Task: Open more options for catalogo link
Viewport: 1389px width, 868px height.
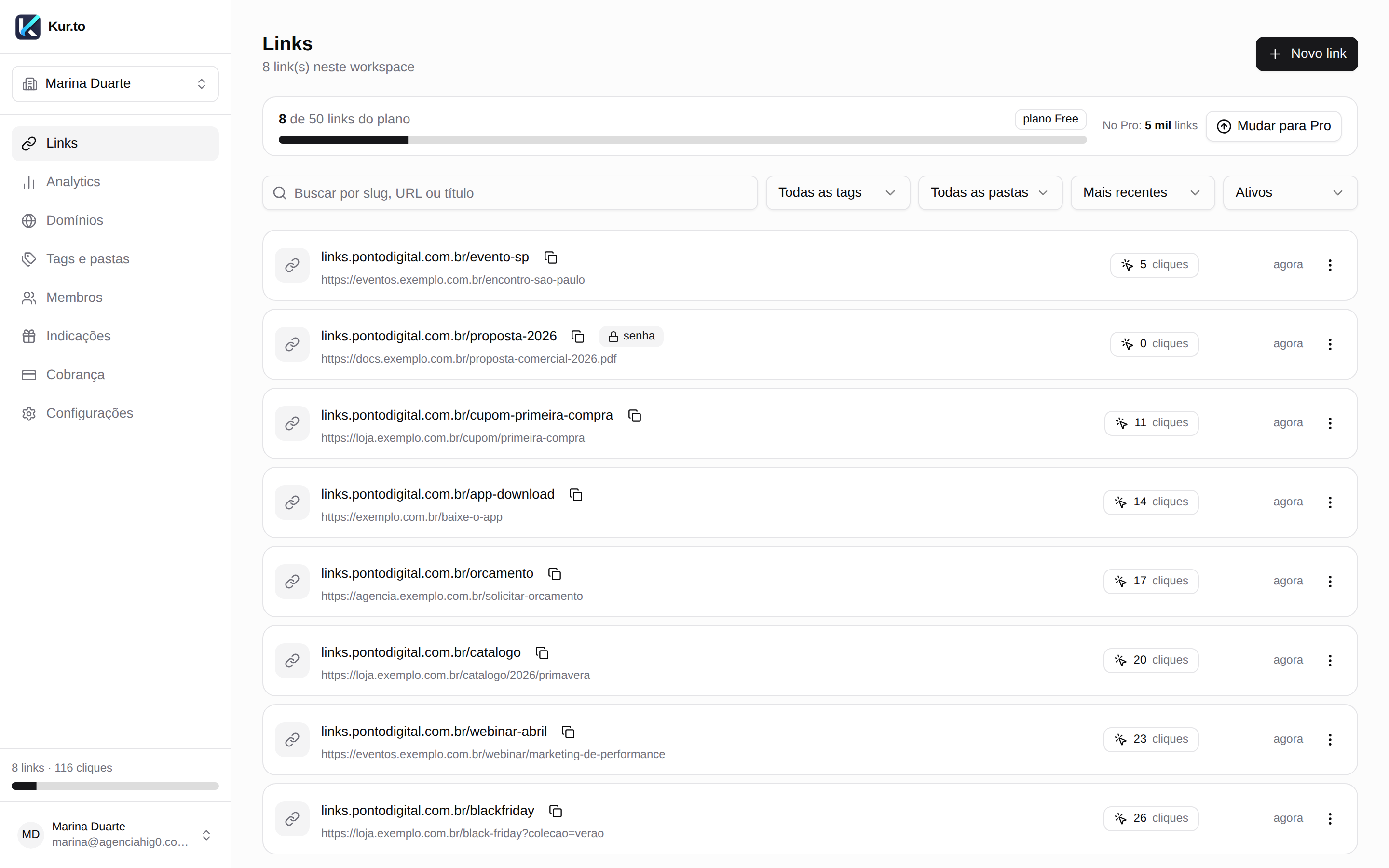Action: (1330, 661)
